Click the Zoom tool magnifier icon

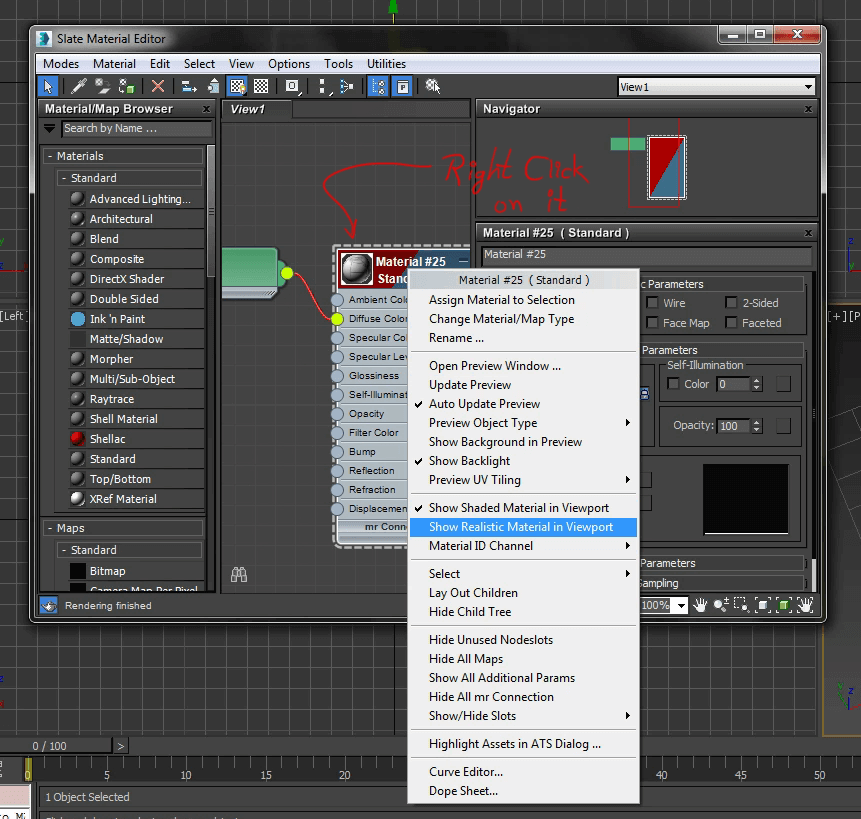click(720, 605)
